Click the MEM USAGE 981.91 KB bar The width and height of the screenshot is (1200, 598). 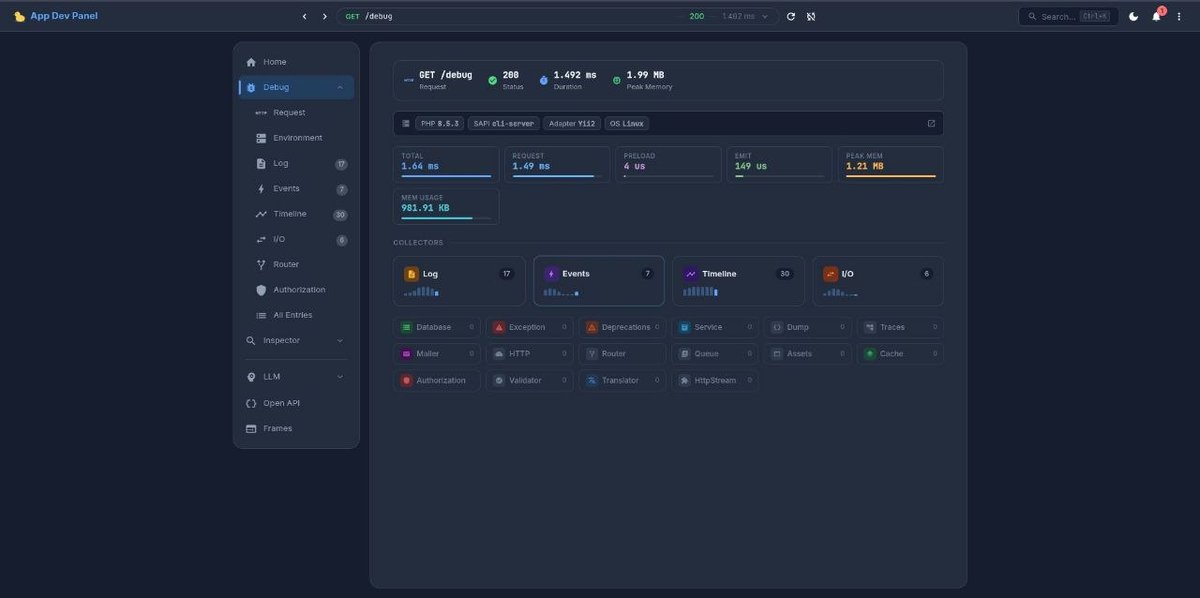coord(446,218)
